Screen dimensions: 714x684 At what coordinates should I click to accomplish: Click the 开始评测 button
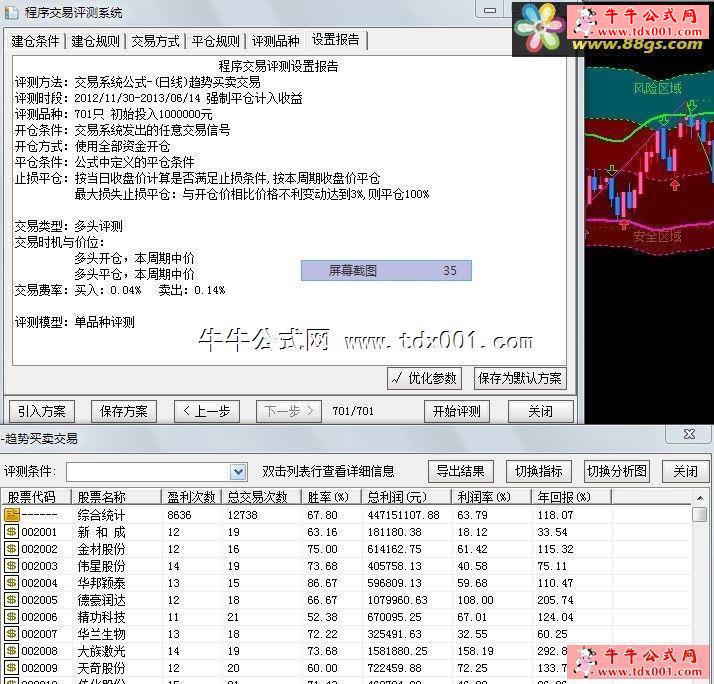click(457, 412)
